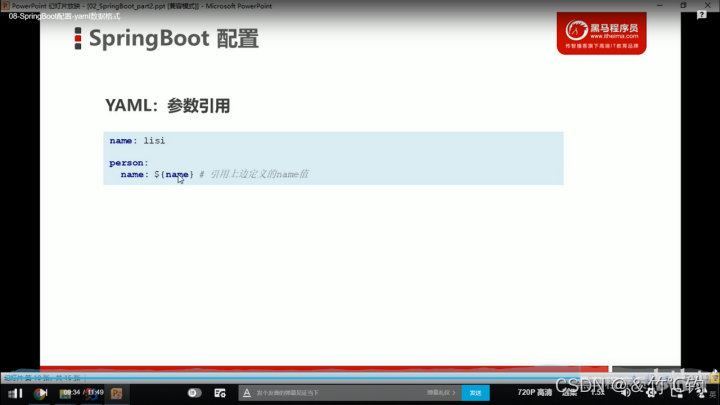This screenshot has height=405, width=720.
Task: Click the slide heading YAML：参数引用
Action: pyautogui.click(x=168, y=106)
